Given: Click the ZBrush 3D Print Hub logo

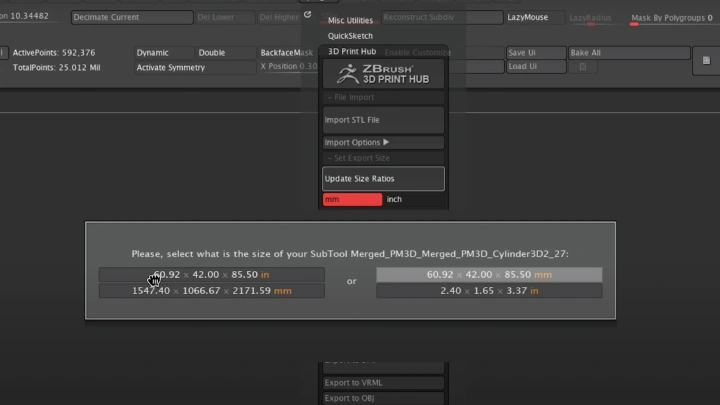Looking at the screenshot, I should [x=383, y=74].
